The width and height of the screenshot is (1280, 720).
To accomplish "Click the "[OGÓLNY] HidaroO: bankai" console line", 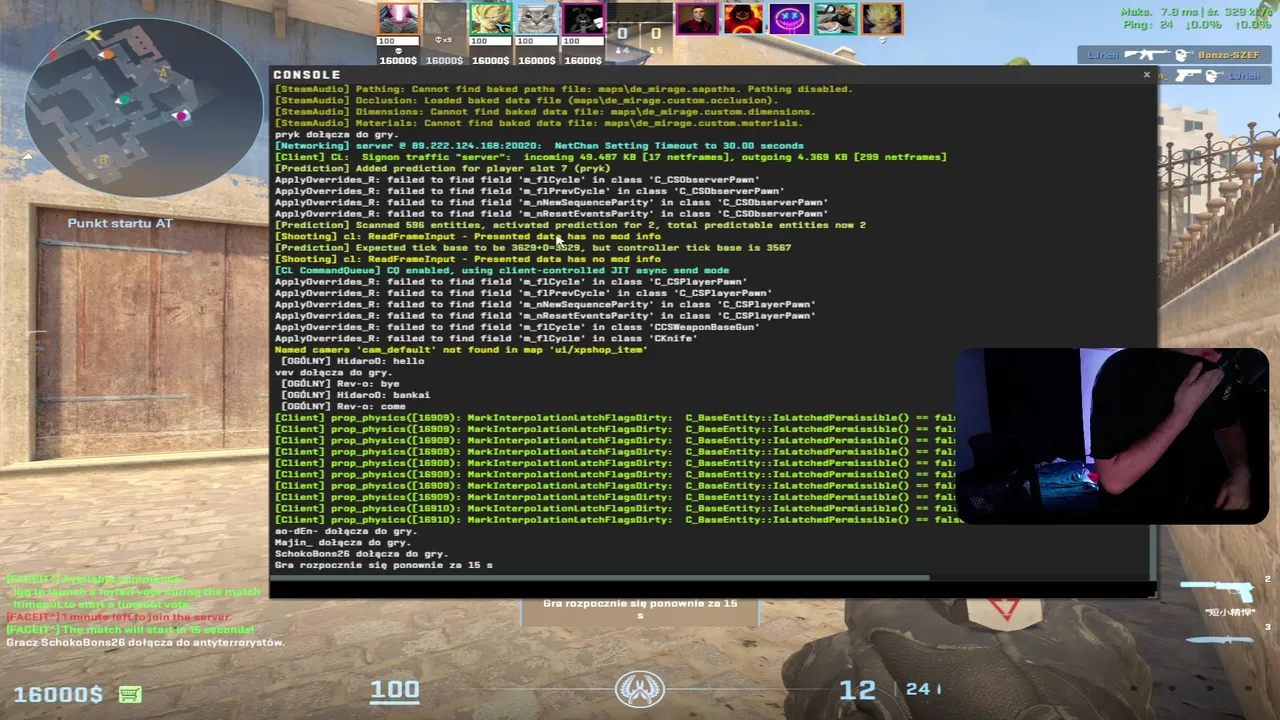I will click(355, 395).
